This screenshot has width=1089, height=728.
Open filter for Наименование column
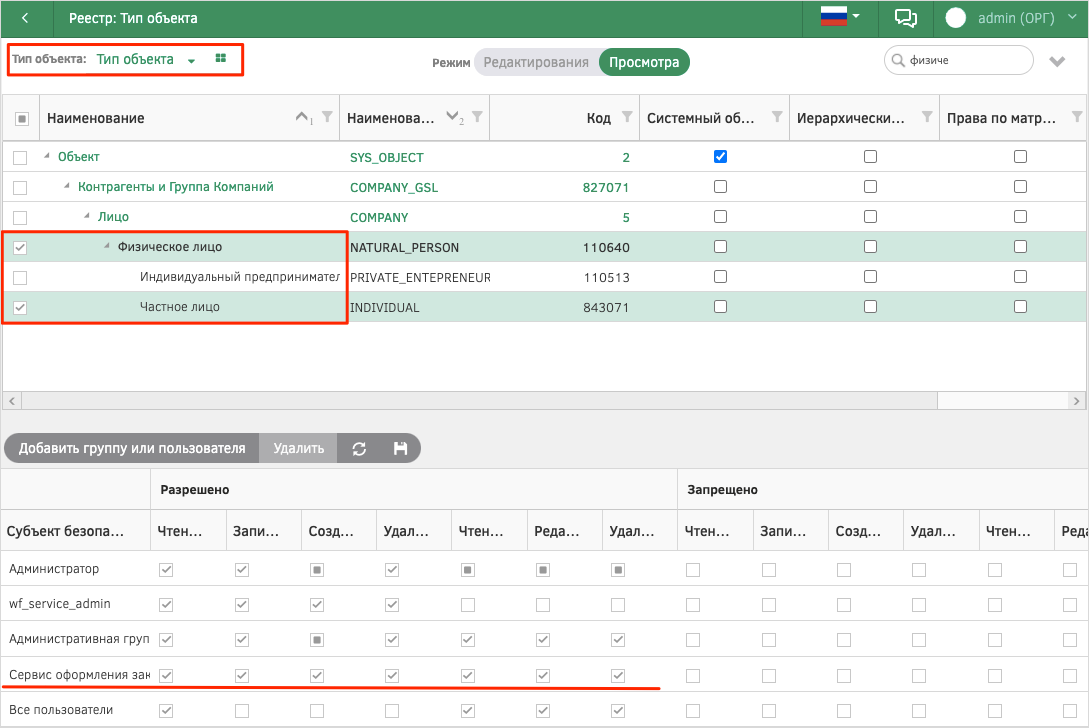tap(327, 117)
